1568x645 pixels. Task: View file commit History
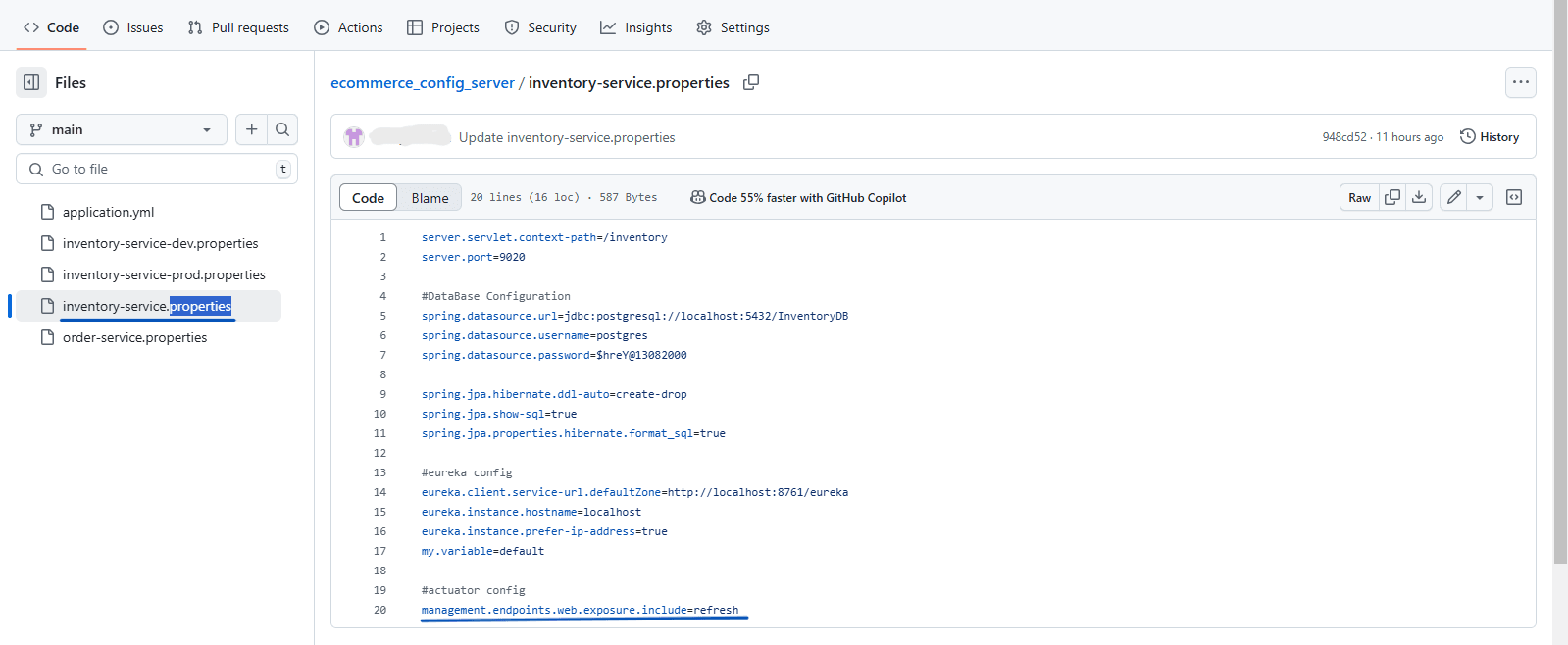(1490, 137)
